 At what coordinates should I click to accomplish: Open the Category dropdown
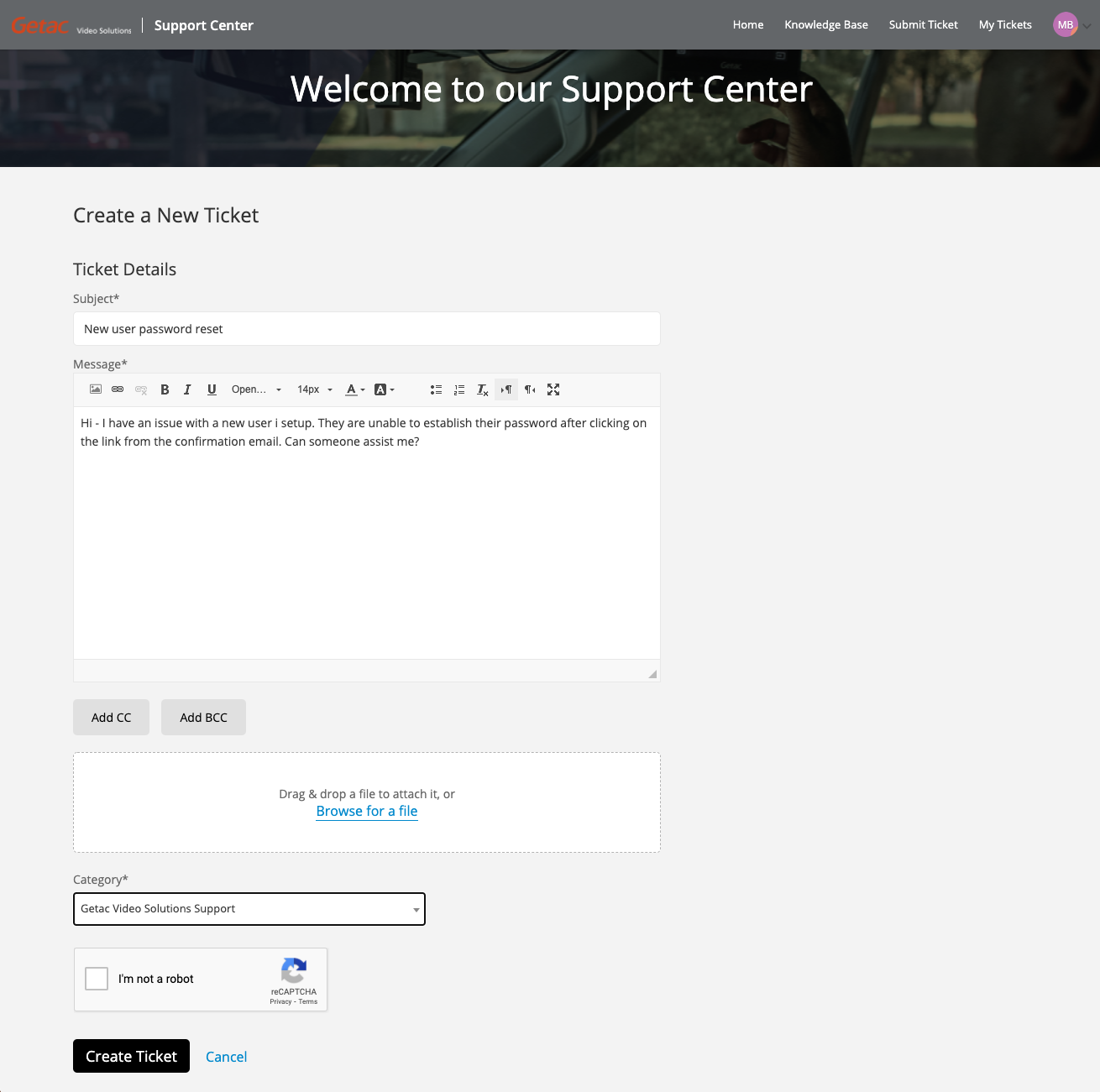point(249,909)
